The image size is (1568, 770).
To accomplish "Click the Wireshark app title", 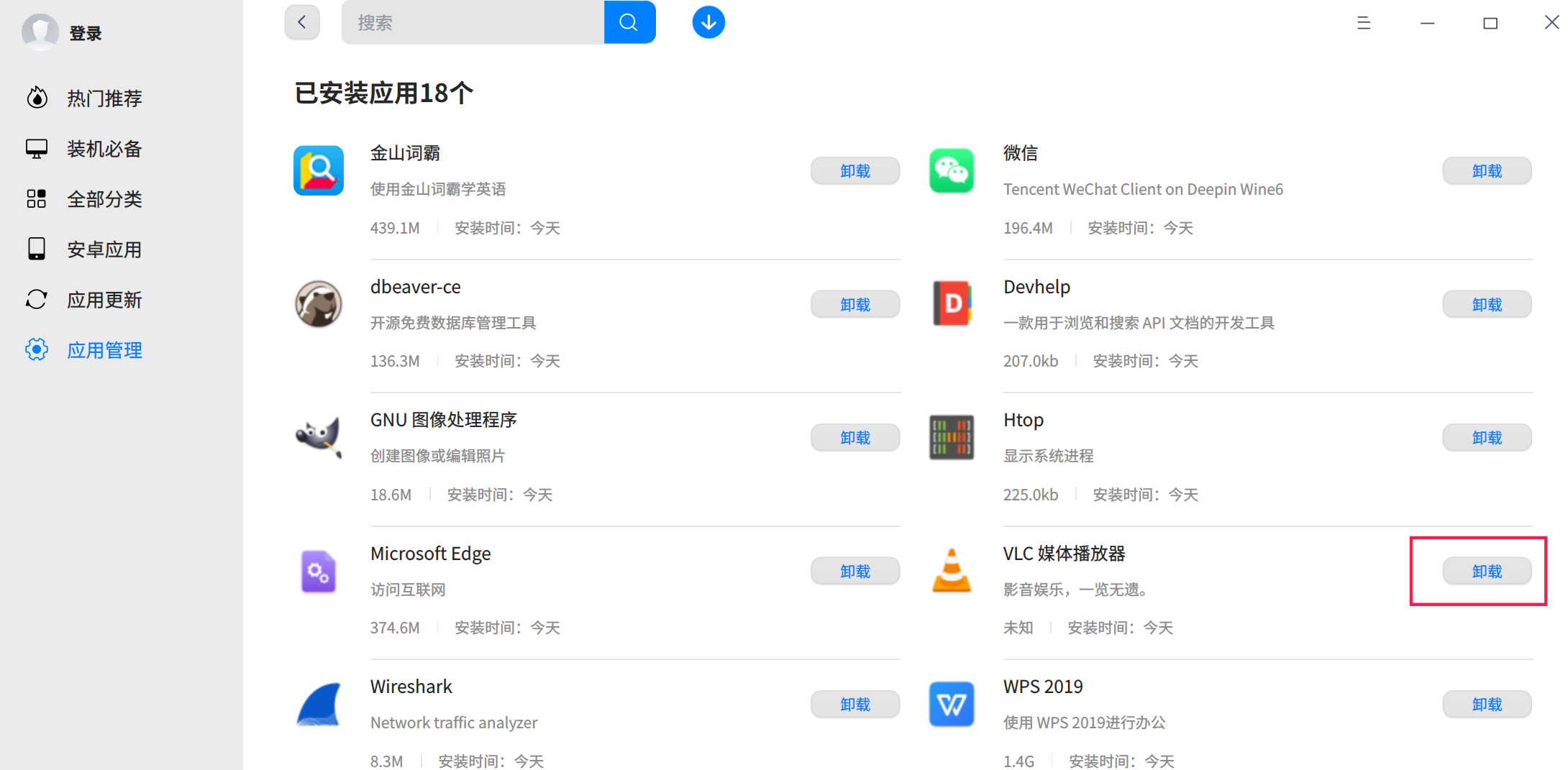I will tap(411, 687).
